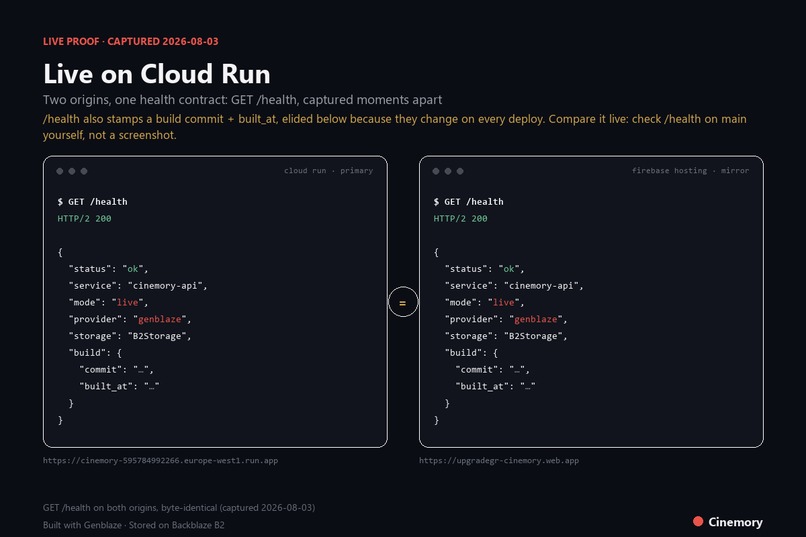
Task: Open the cinemory europe-west1 run.app URL
Action: [x=160, y=460]
